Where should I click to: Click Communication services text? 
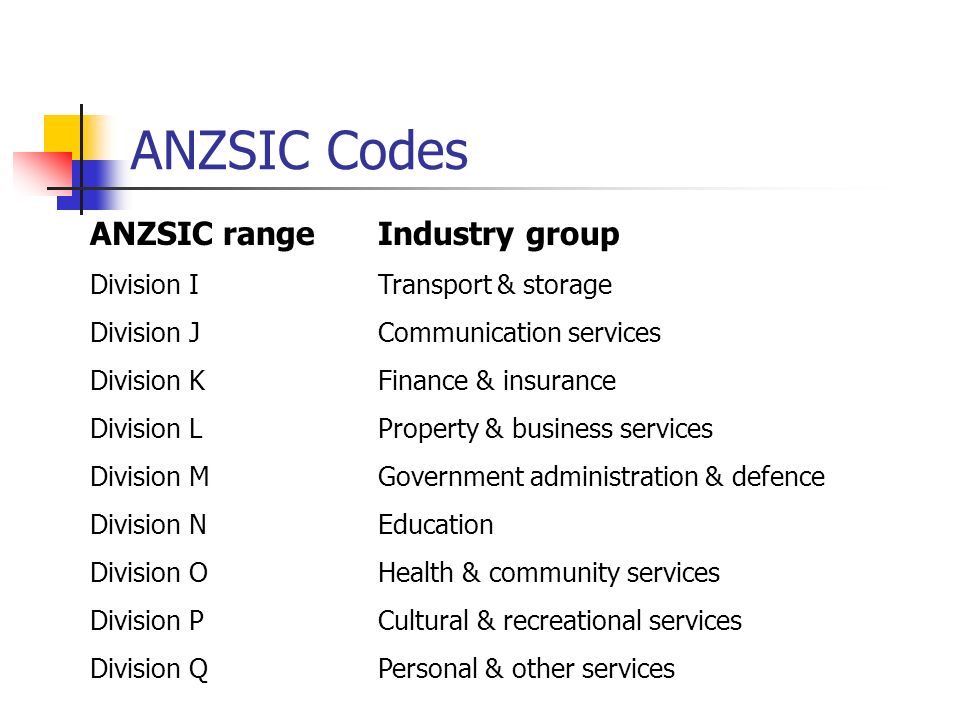(x=519, y=333)
